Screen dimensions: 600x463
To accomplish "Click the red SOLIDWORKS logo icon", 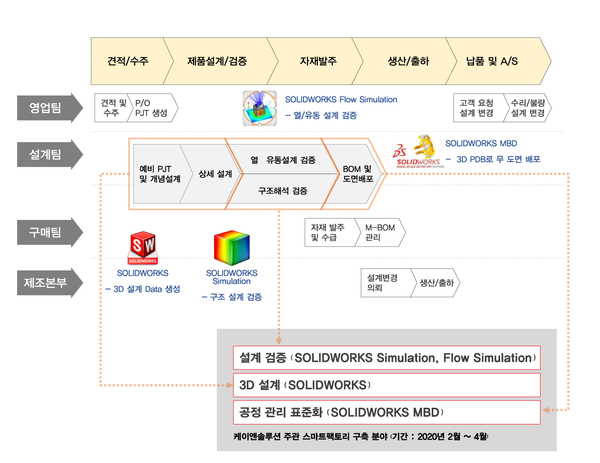I will coord(145,248).
